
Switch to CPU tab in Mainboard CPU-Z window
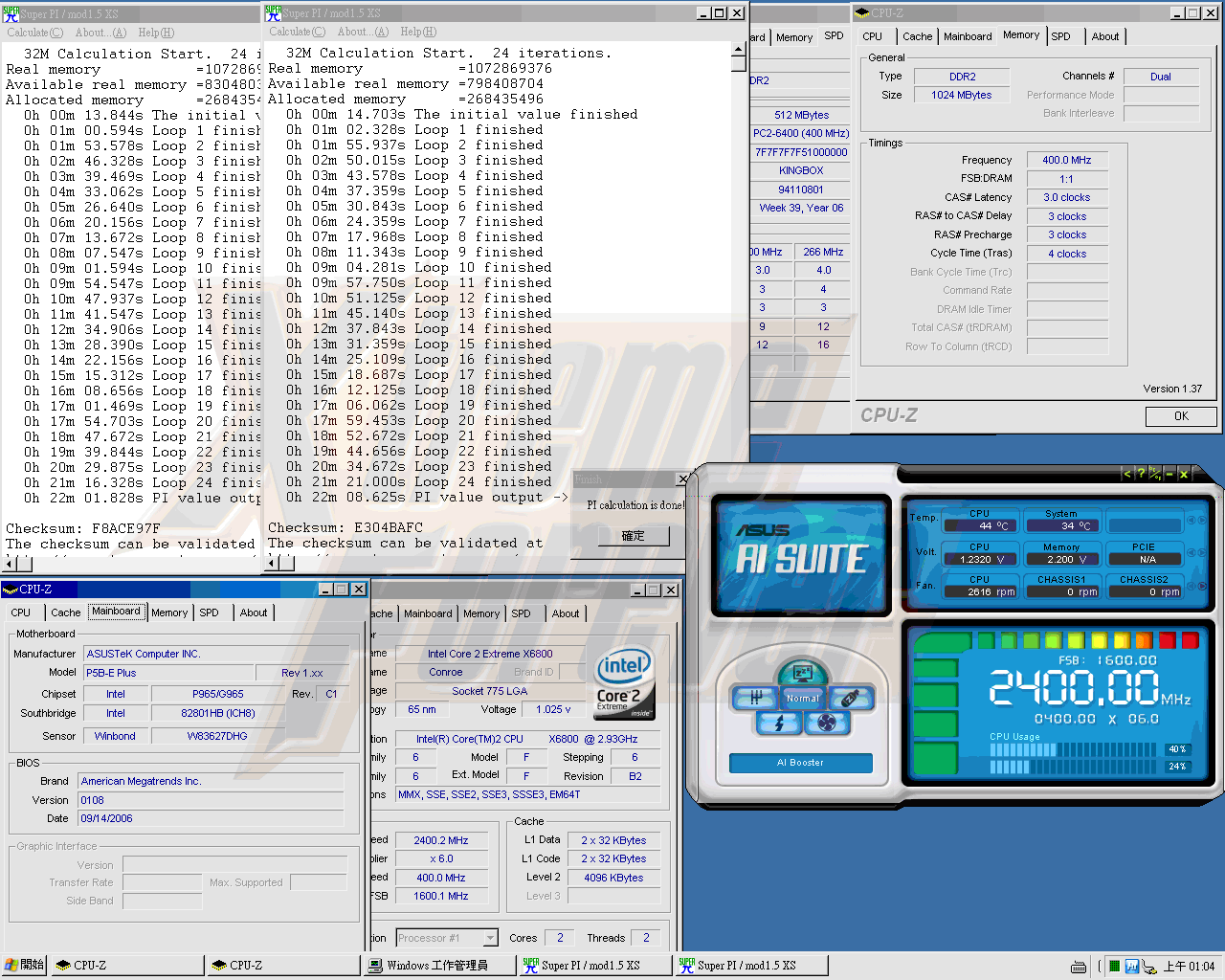(x=21, y=612)
